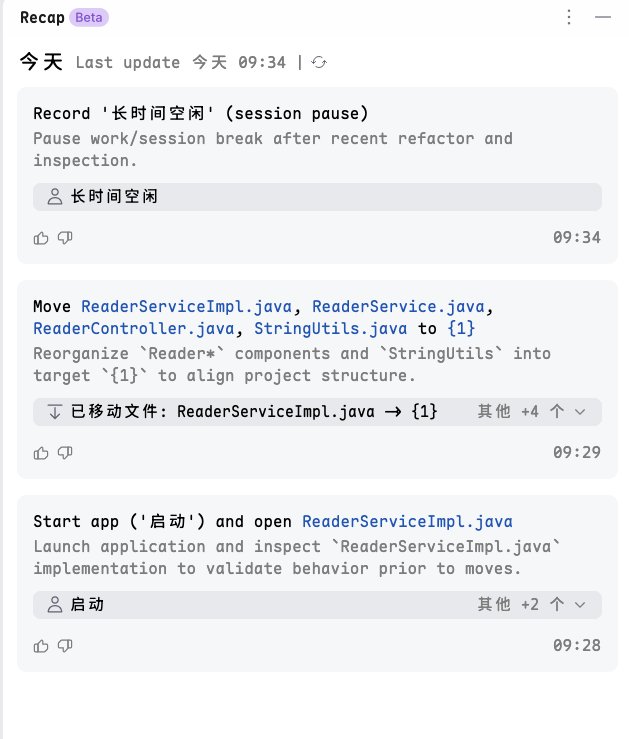
Task: Open the Recap panel options menu
Action: pyautogui.click(x=569, y=17)
